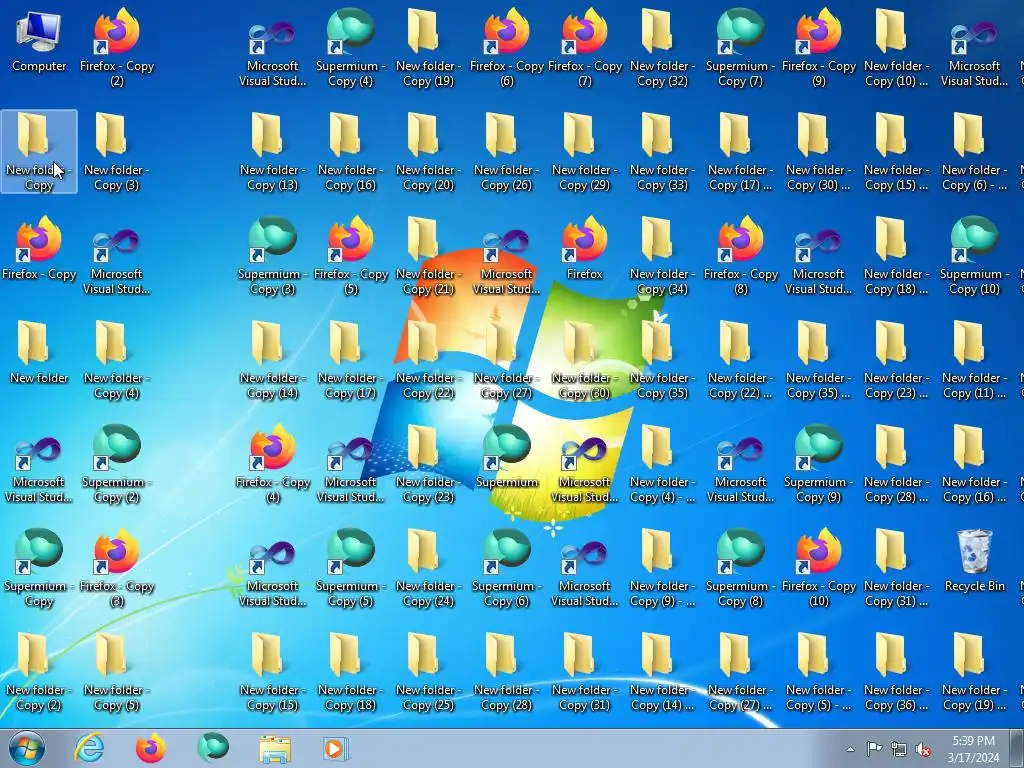Click the Supermium - Copy (6) shortcut

[x=507, y=568]
